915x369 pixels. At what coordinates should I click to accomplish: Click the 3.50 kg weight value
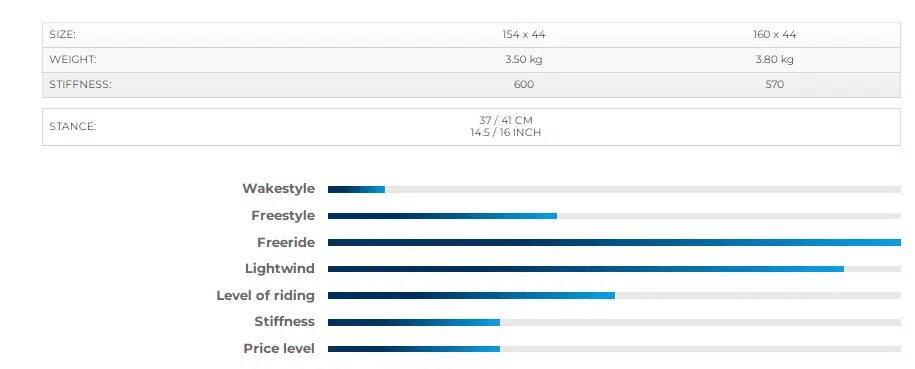coord(523,60)
